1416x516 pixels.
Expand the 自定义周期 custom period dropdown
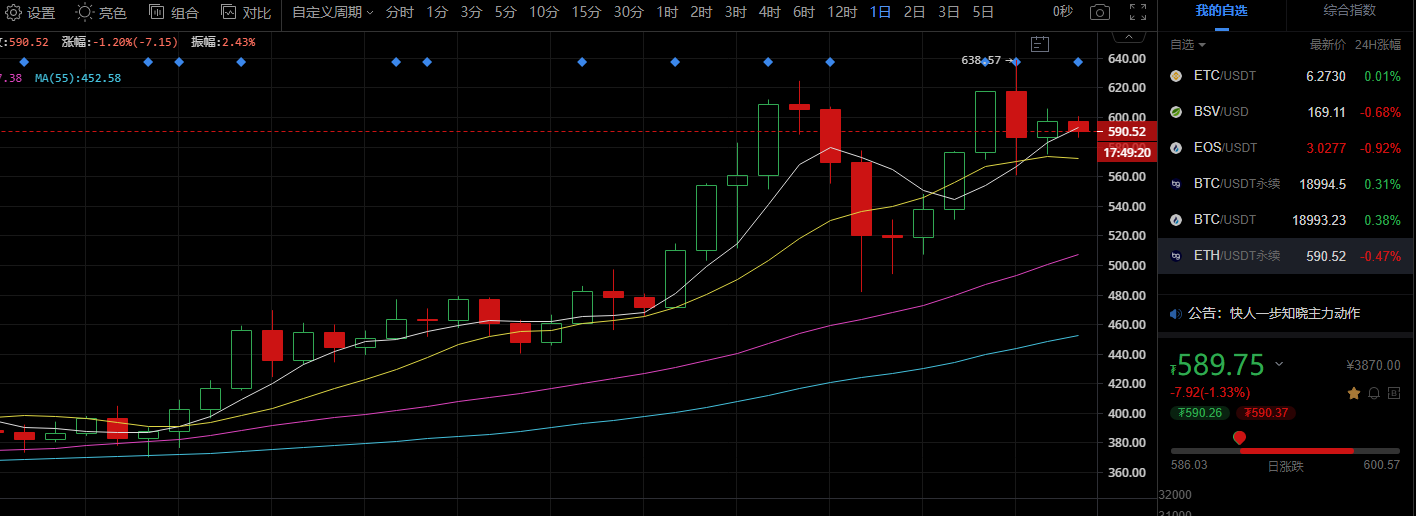333,13
